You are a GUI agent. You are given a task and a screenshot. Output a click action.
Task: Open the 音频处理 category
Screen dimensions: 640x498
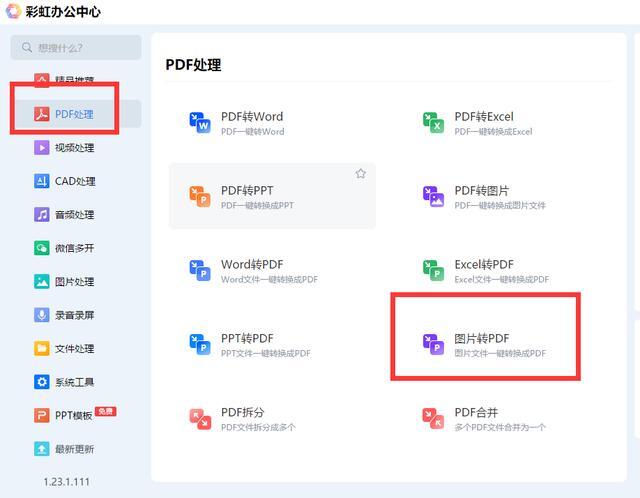coord(75,215)
